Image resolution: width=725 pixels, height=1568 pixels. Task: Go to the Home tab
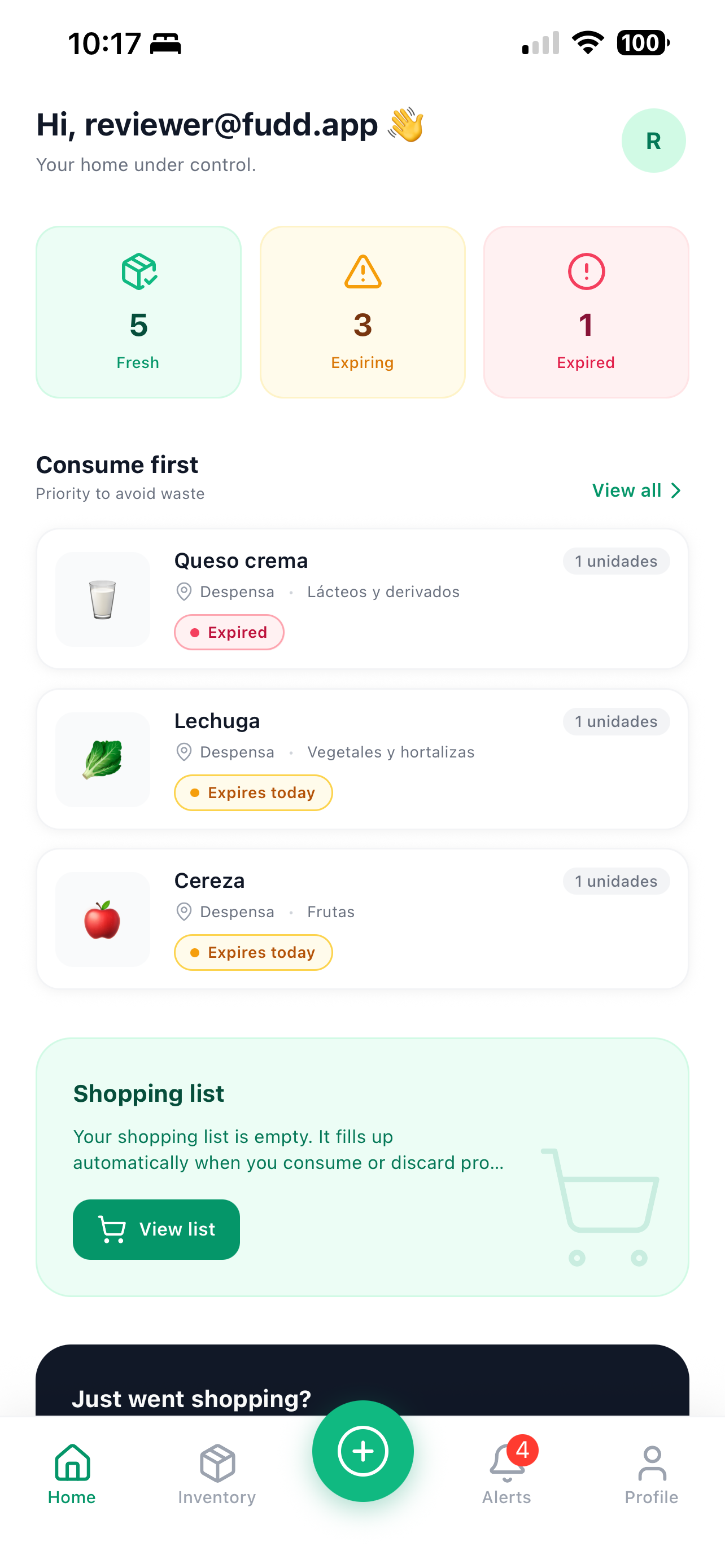[x=72, y=1474]
